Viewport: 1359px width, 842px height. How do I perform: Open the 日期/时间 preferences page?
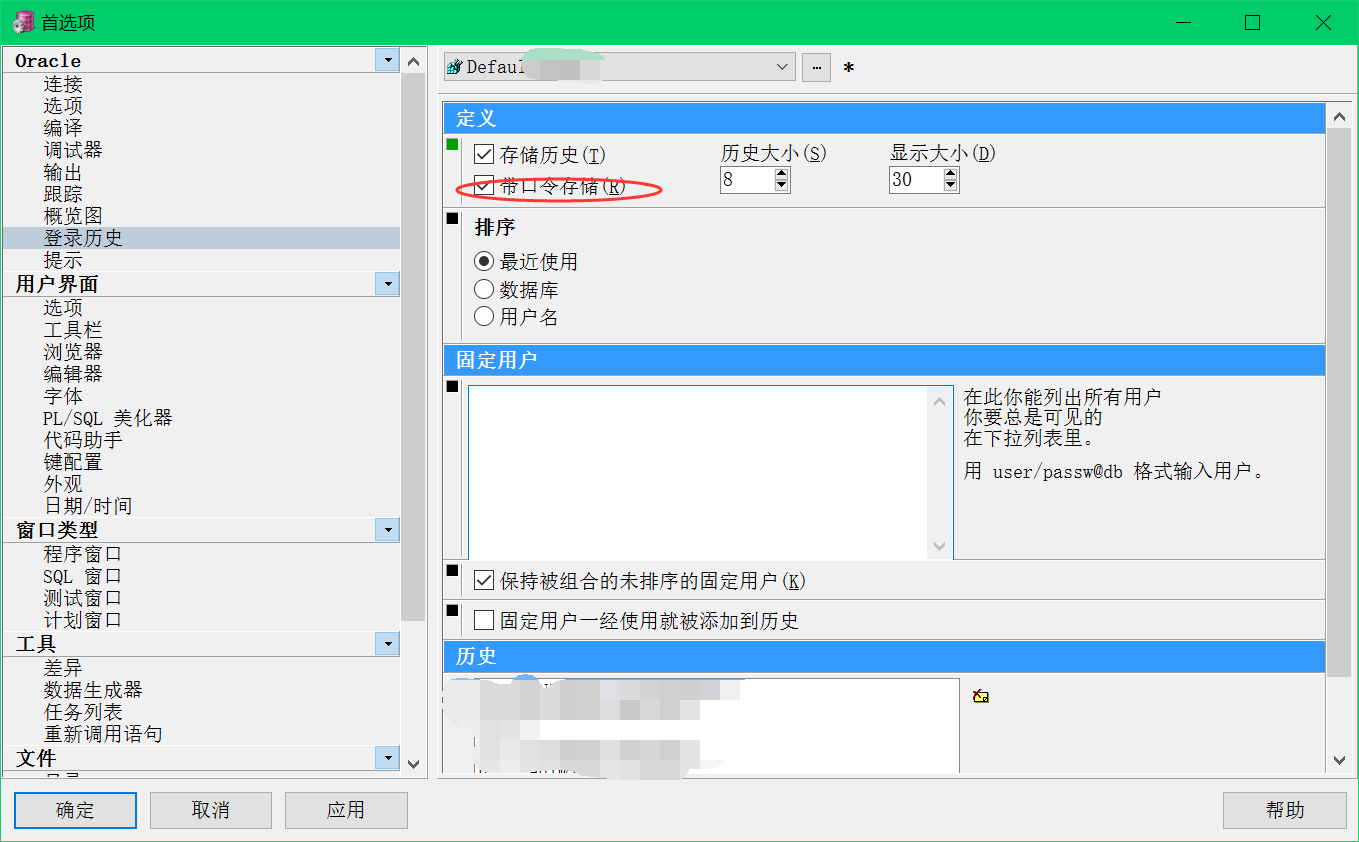tap(88, 506)
